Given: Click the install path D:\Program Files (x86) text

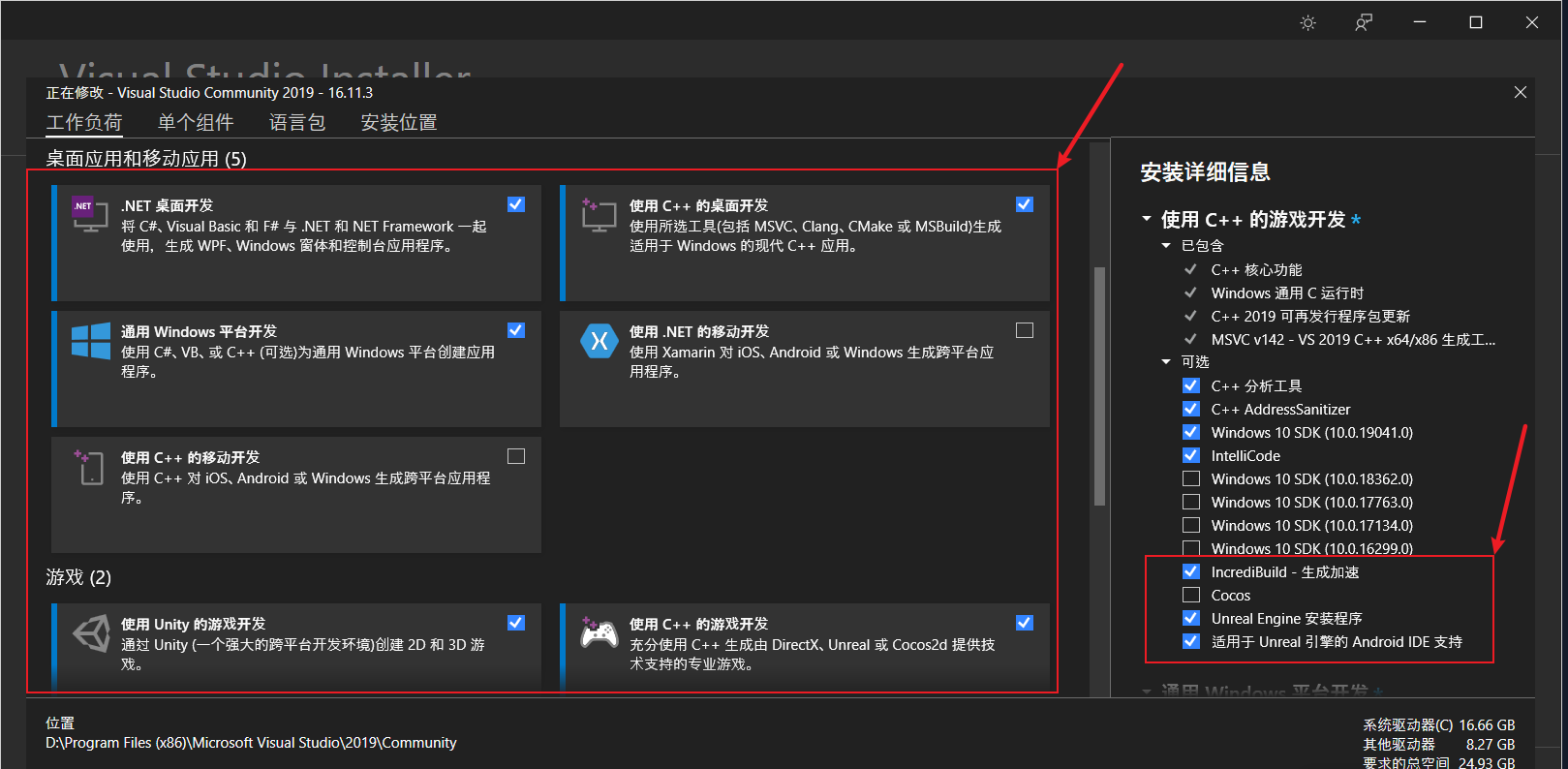Looking at the screenshot, I should (251, 743).
